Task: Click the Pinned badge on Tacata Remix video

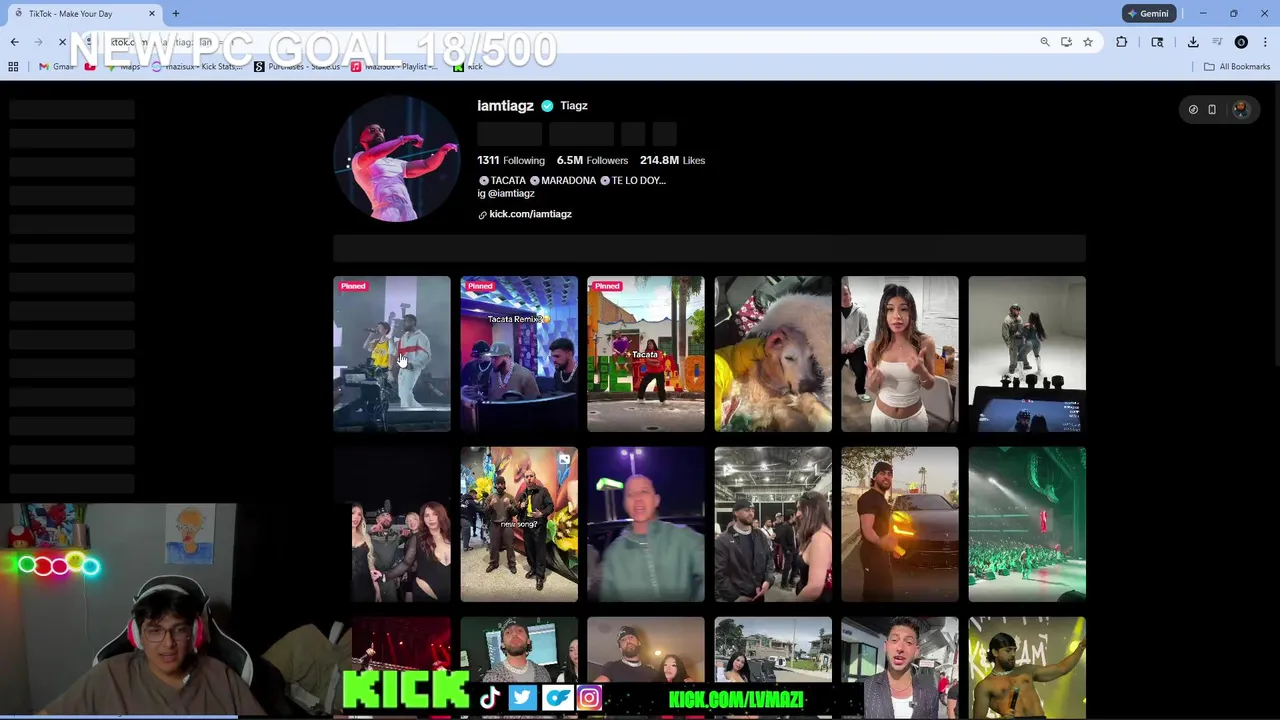Action: [x=480, y=286]
